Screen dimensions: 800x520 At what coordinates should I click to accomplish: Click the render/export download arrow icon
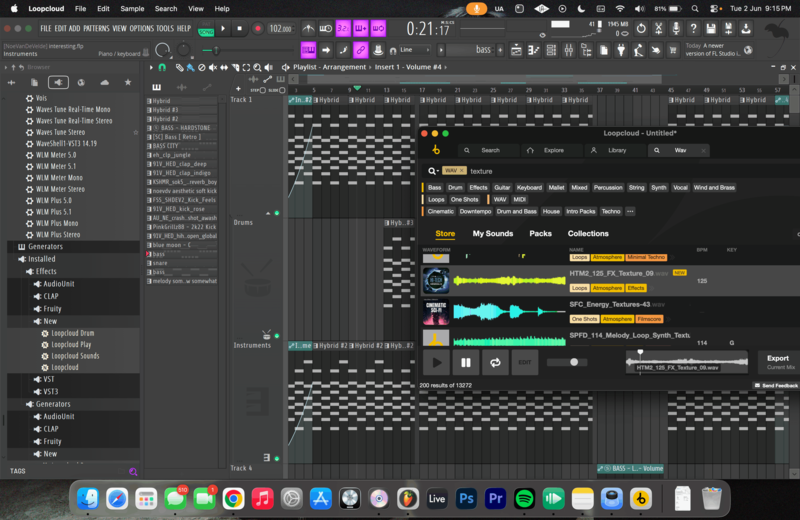tap(746, 29)
